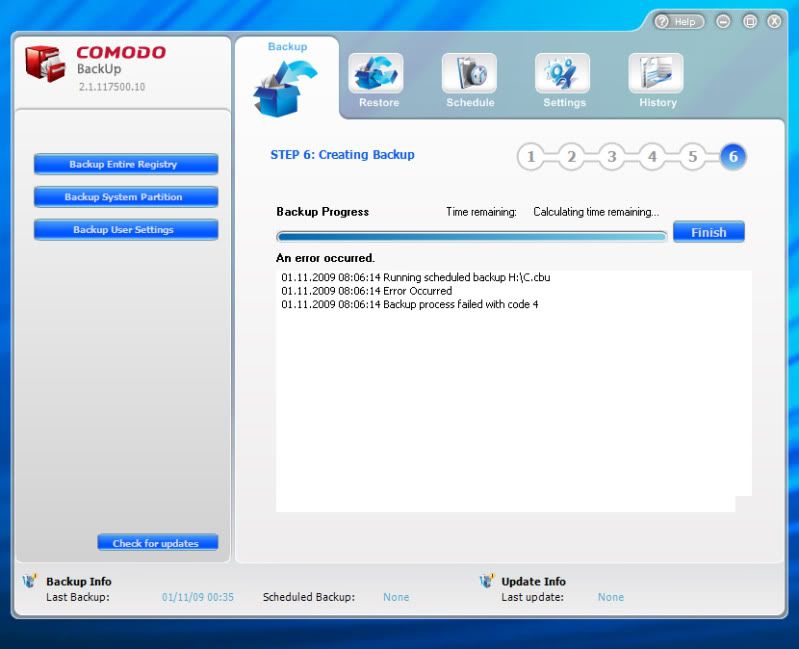Minimize the Comodo BackUp window
The height and width of the screenshot is (649, 799).
(723, 21)
